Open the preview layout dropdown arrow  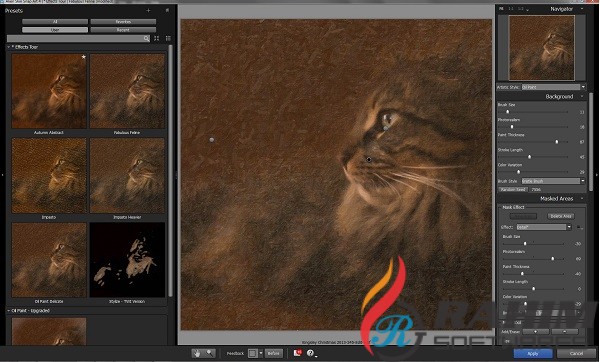click(261, 353)
